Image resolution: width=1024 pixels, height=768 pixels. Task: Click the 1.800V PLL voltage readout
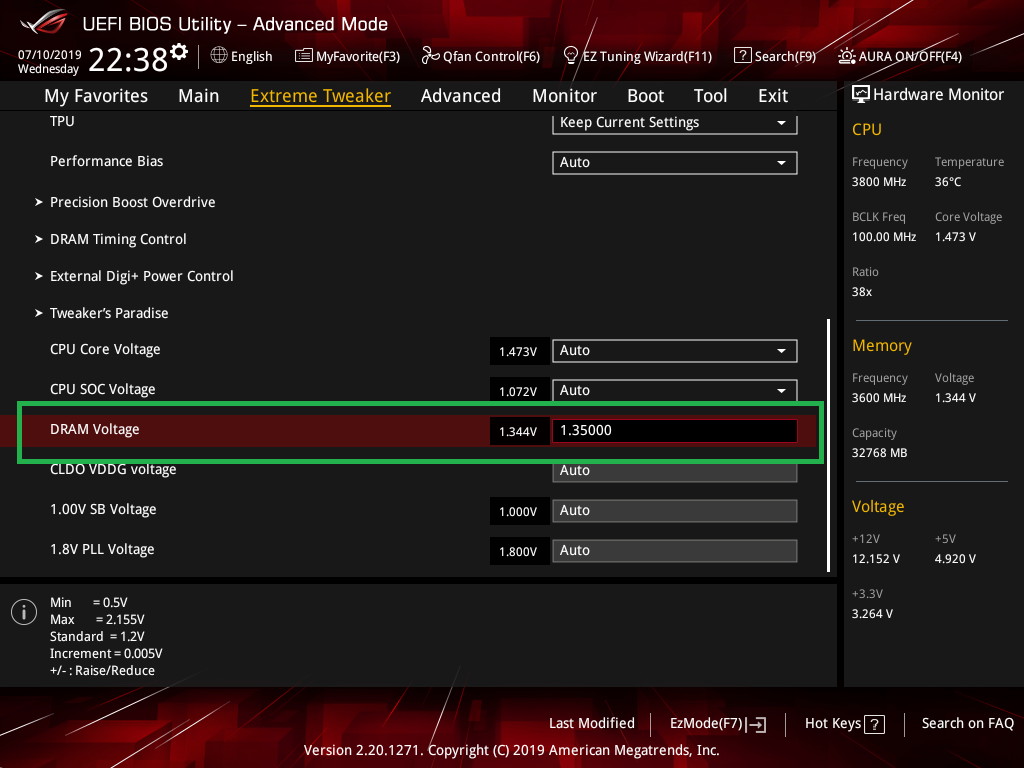coord(519,551)
